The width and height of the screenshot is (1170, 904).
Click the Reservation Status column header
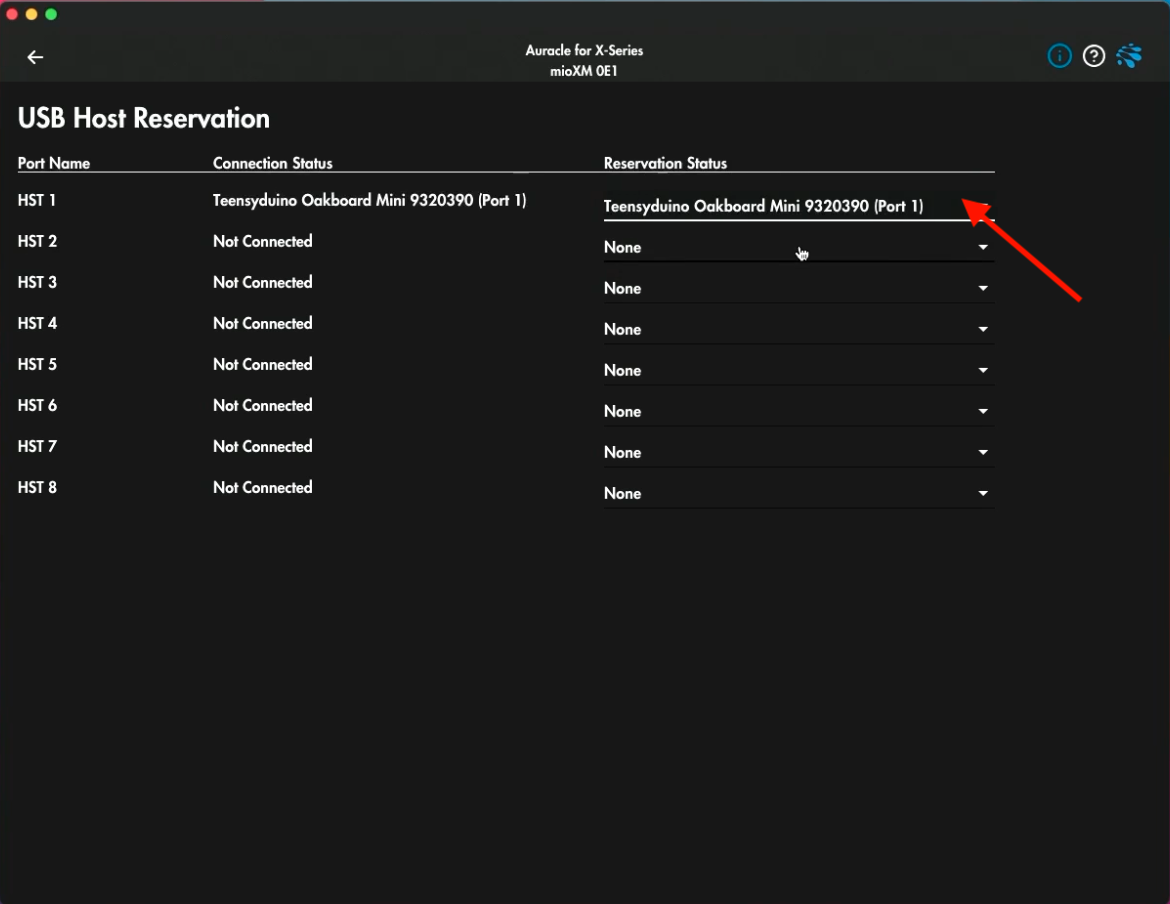coord(665,163)
